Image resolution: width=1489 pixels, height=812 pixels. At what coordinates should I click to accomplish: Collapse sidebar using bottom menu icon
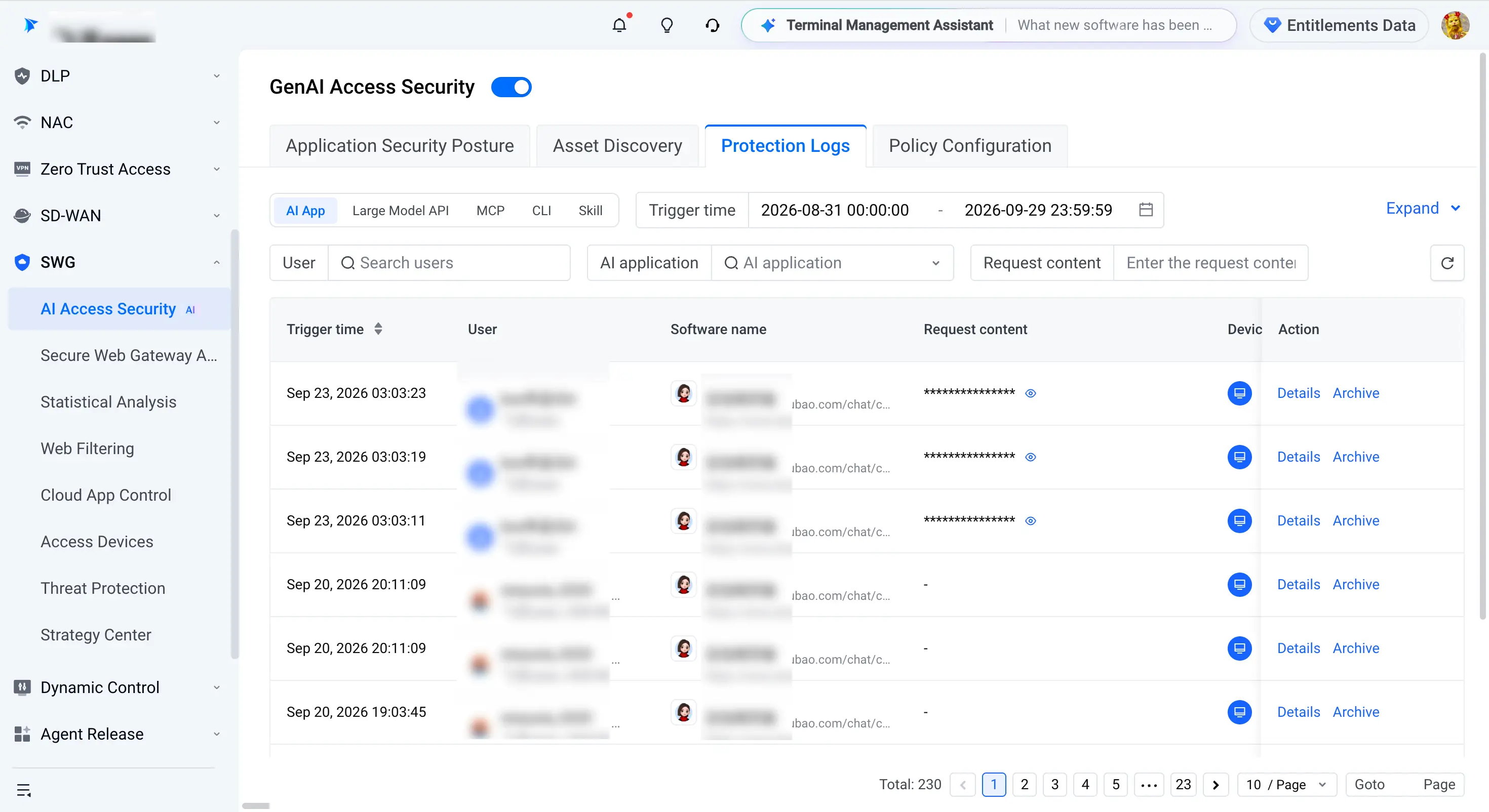click(x=24, y=789)
